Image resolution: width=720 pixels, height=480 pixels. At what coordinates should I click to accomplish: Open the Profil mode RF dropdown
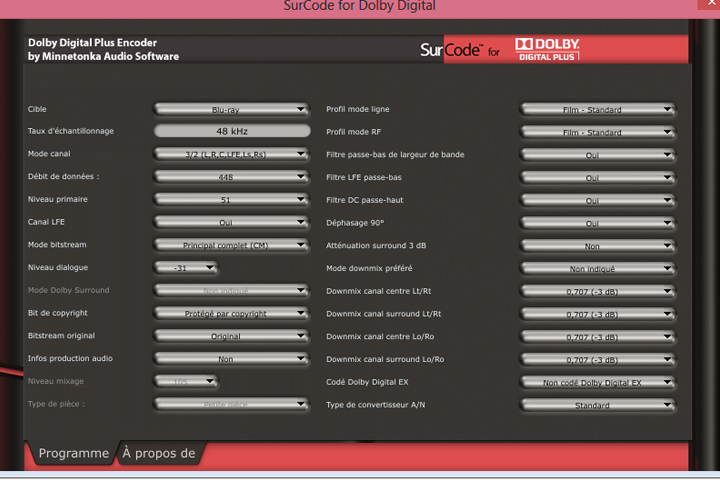coord(598,132)
